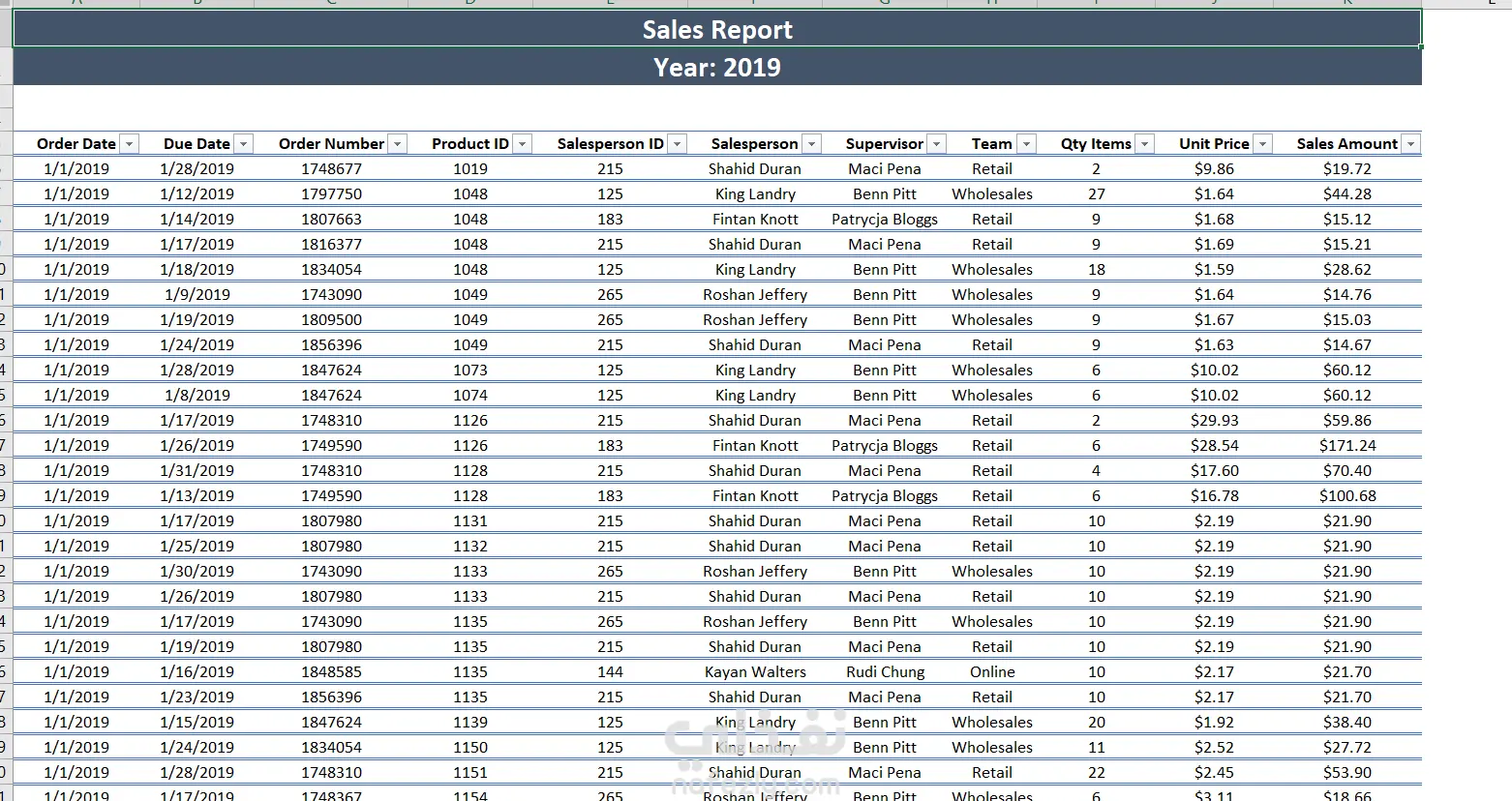Open the Team filter dropdown

point(1026,144)
